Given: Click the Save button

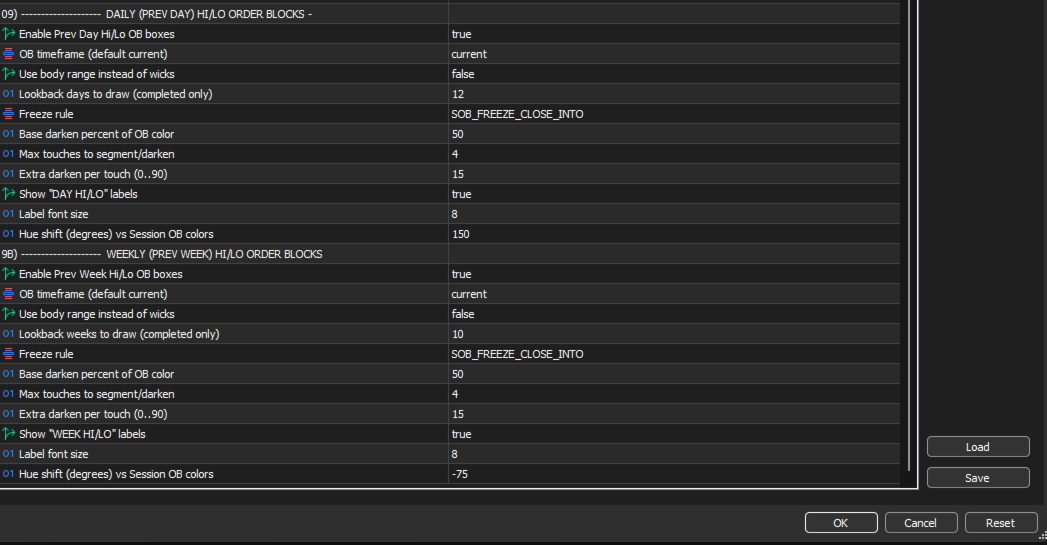Looking at the screenshot, I should click(977, 478).
